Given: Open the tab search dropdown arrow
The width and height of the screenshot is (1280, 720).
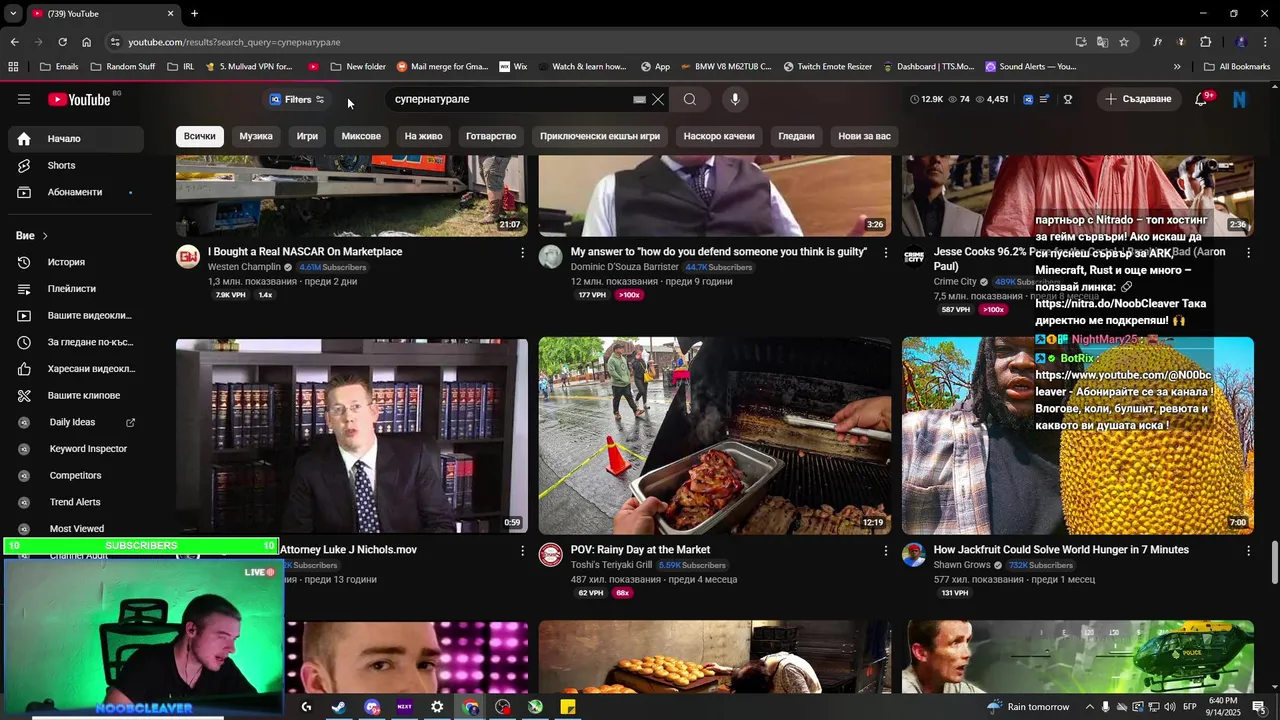Looking at the screenshot, I should point(13,13).
